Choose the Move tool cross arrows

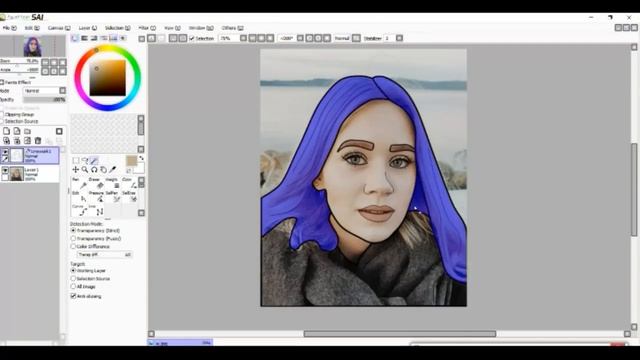76,169
